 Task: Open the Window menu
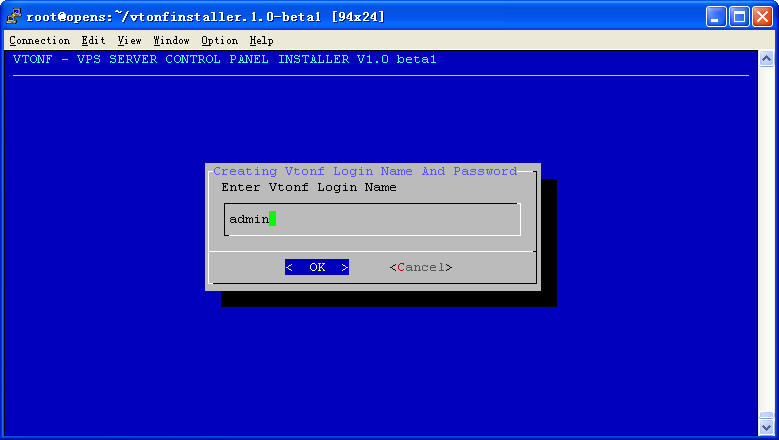(171, 40)
